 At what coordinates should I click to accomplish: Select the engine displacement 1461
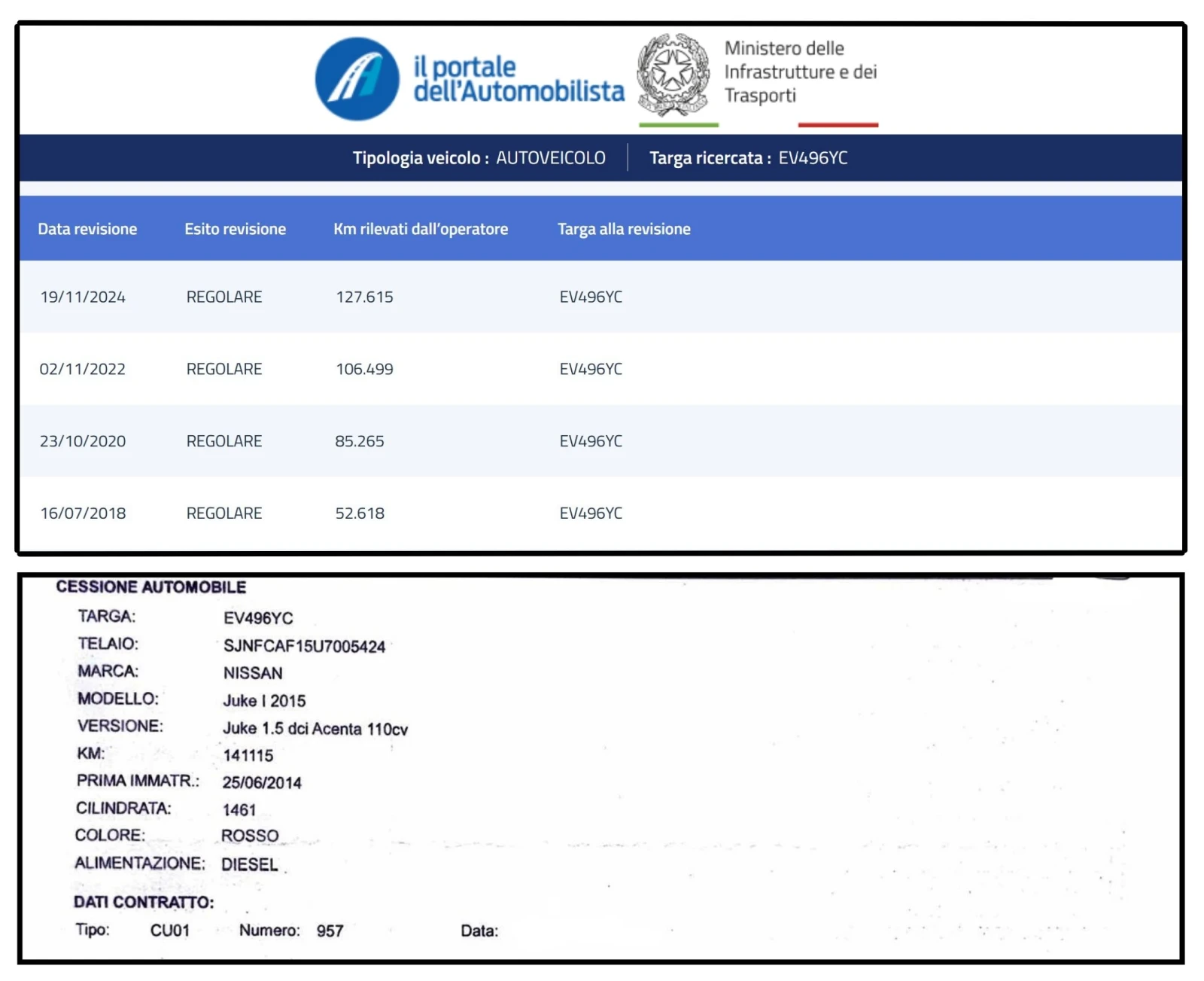click(x=239, y=811)
